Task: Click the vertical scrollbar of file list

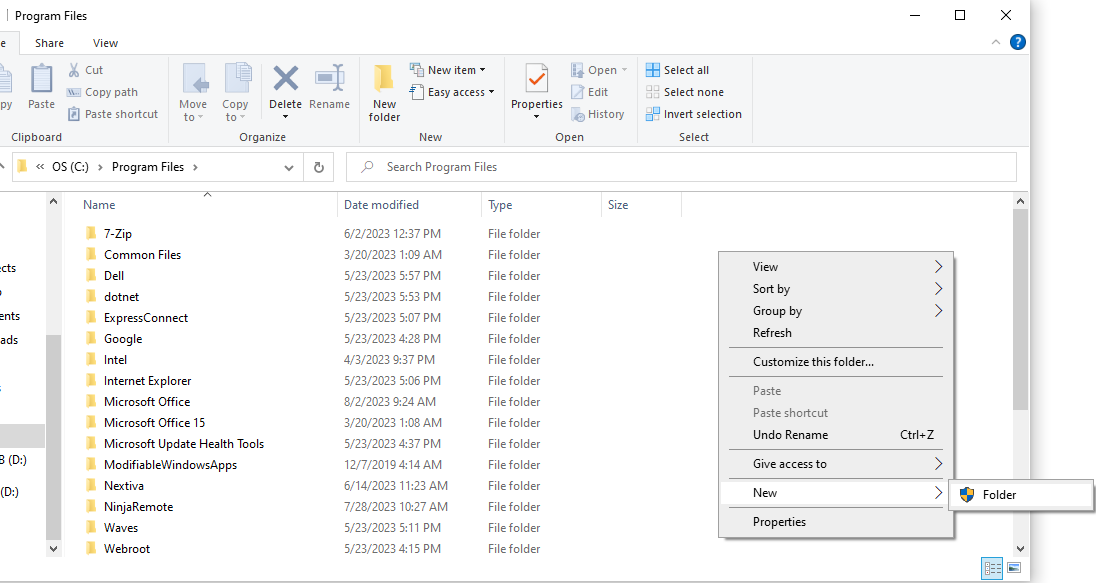Action: point(1020,310)
